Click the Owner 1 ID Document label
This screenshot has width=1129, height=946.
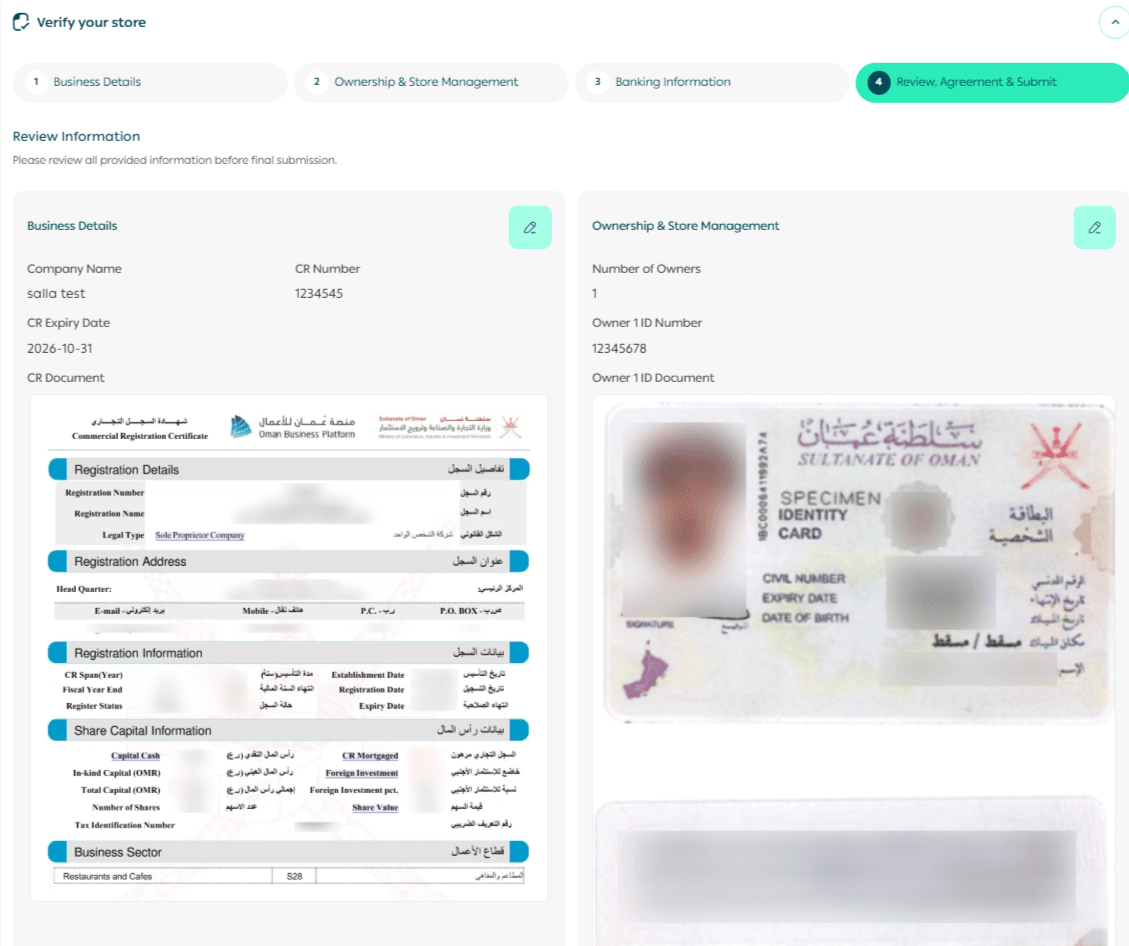pyautogui.click(x=653, y=378)
